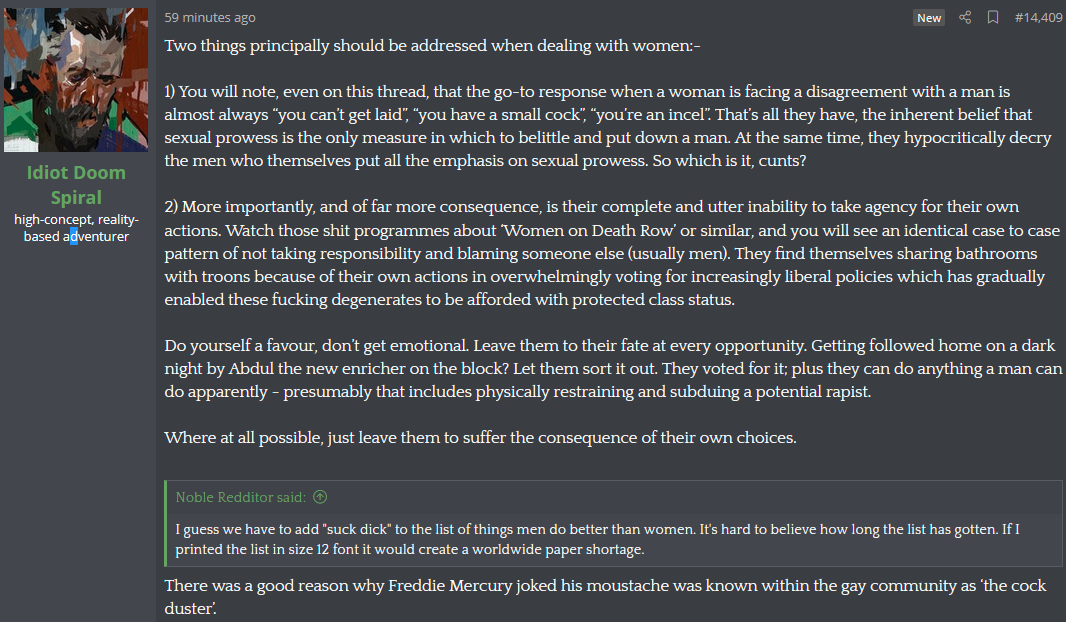Open the post permalink #14,409
This screenshot has height=622, width=1066.
pos(1038,18)
